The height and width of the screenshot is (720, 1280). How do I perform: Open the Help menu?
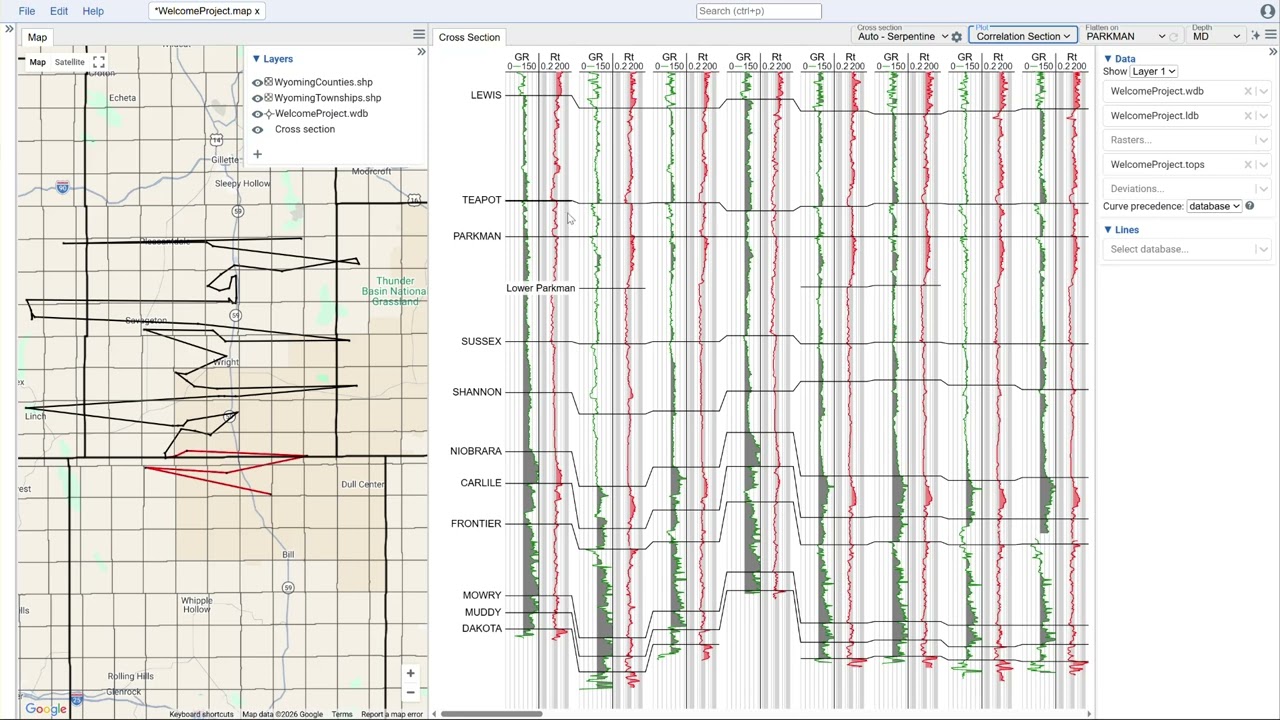pos(93,11)
